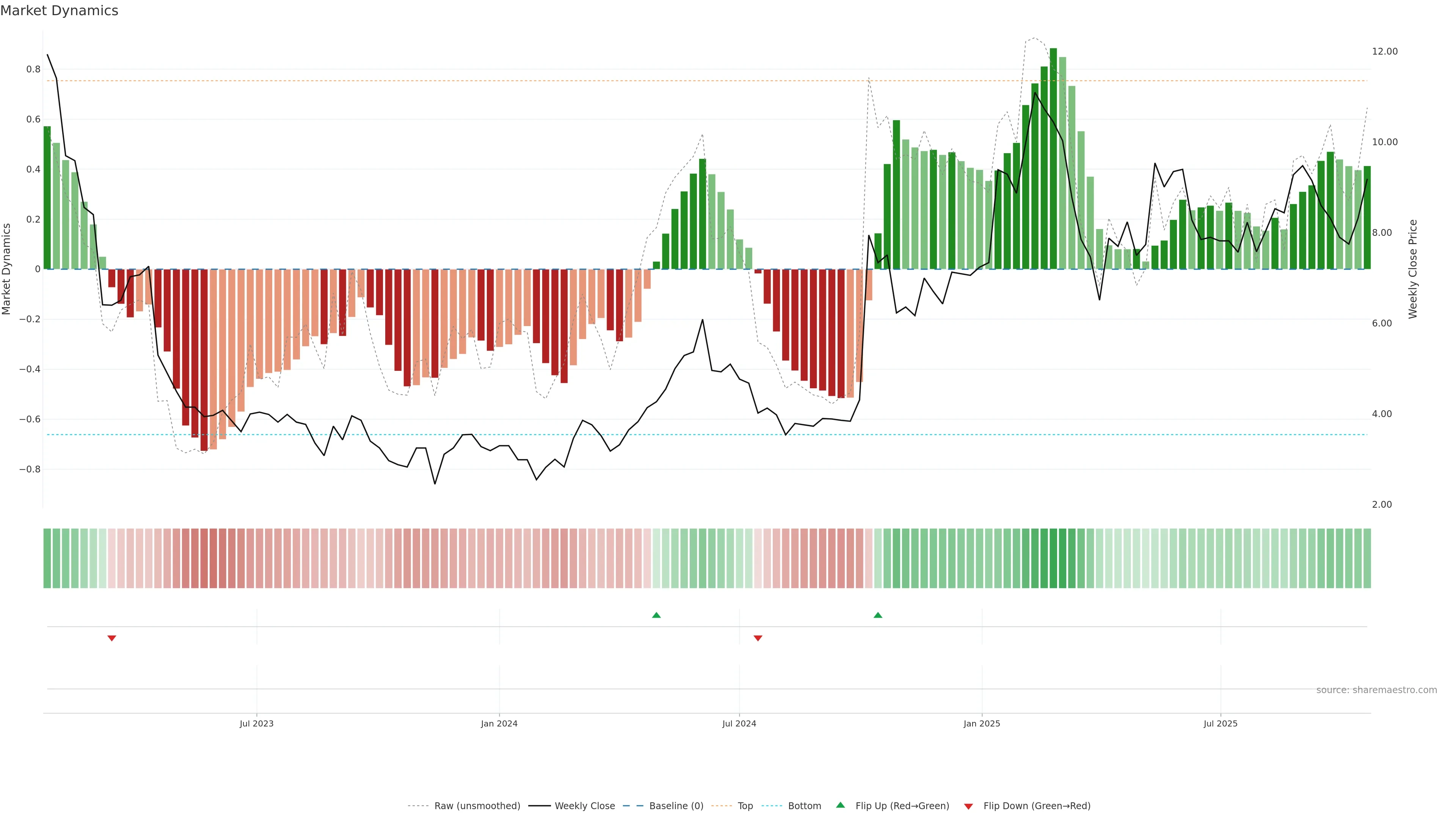The width and height of the screenshot is (1456, 819).
Task: Click the Jan 2024 x-axis label
Action: click(x=499, y=723)
